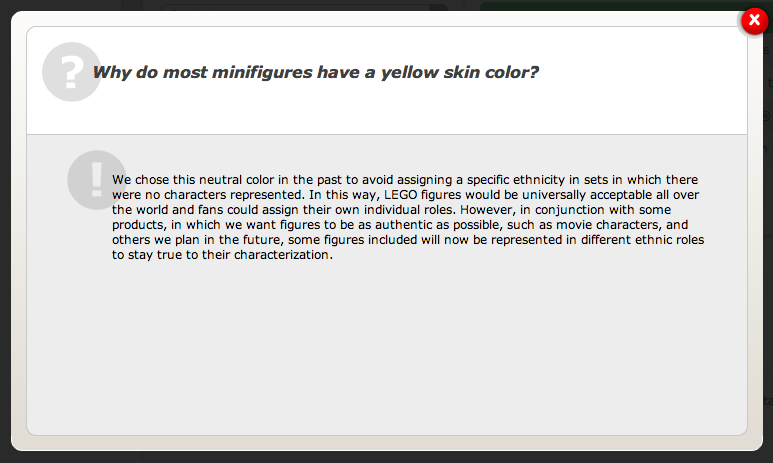The image size is (773, 463).
Task: Click the large question mark icon
Action: (x=71, y=72)
